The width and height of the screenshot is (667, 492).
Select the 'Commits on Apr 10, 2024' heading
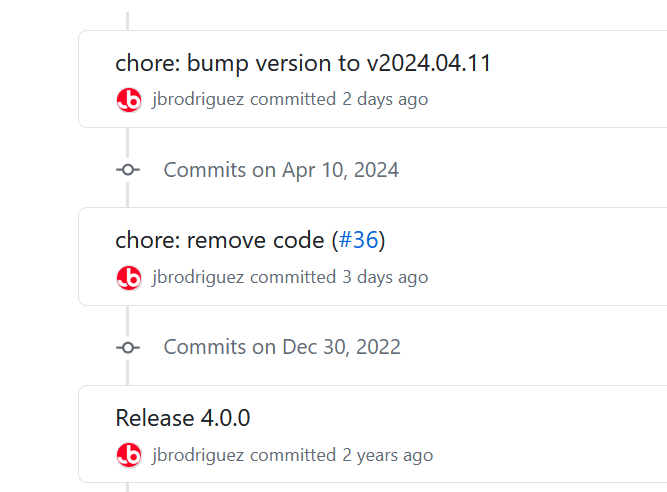coord(281,170)
